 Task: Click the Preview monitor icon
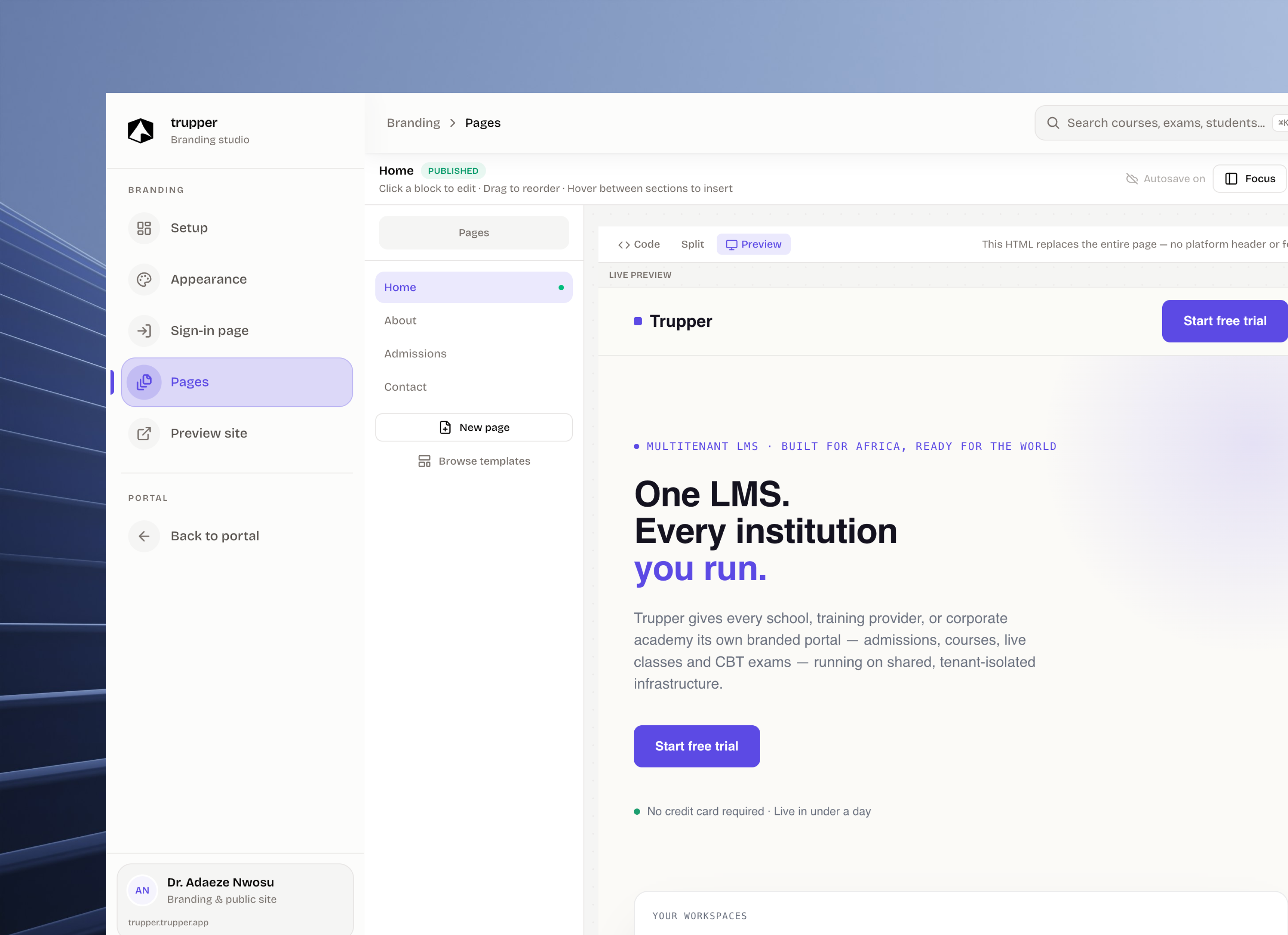point(731,244)
